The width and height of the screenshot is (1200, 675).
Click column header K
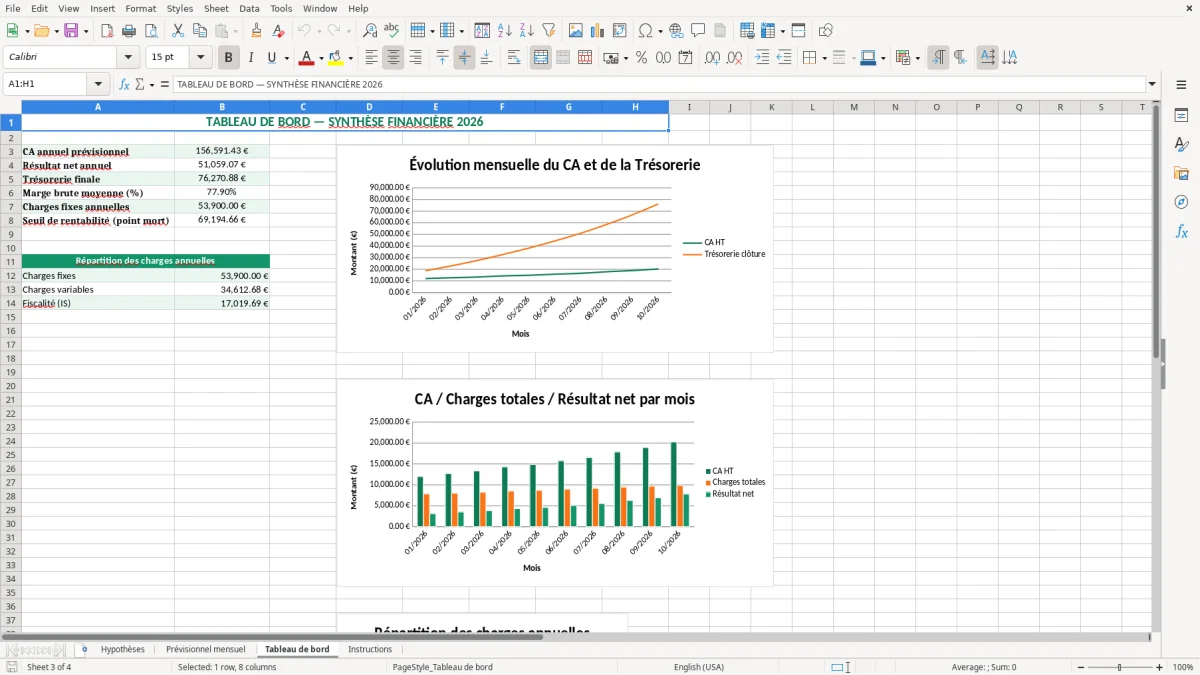[x=771, y=107]
